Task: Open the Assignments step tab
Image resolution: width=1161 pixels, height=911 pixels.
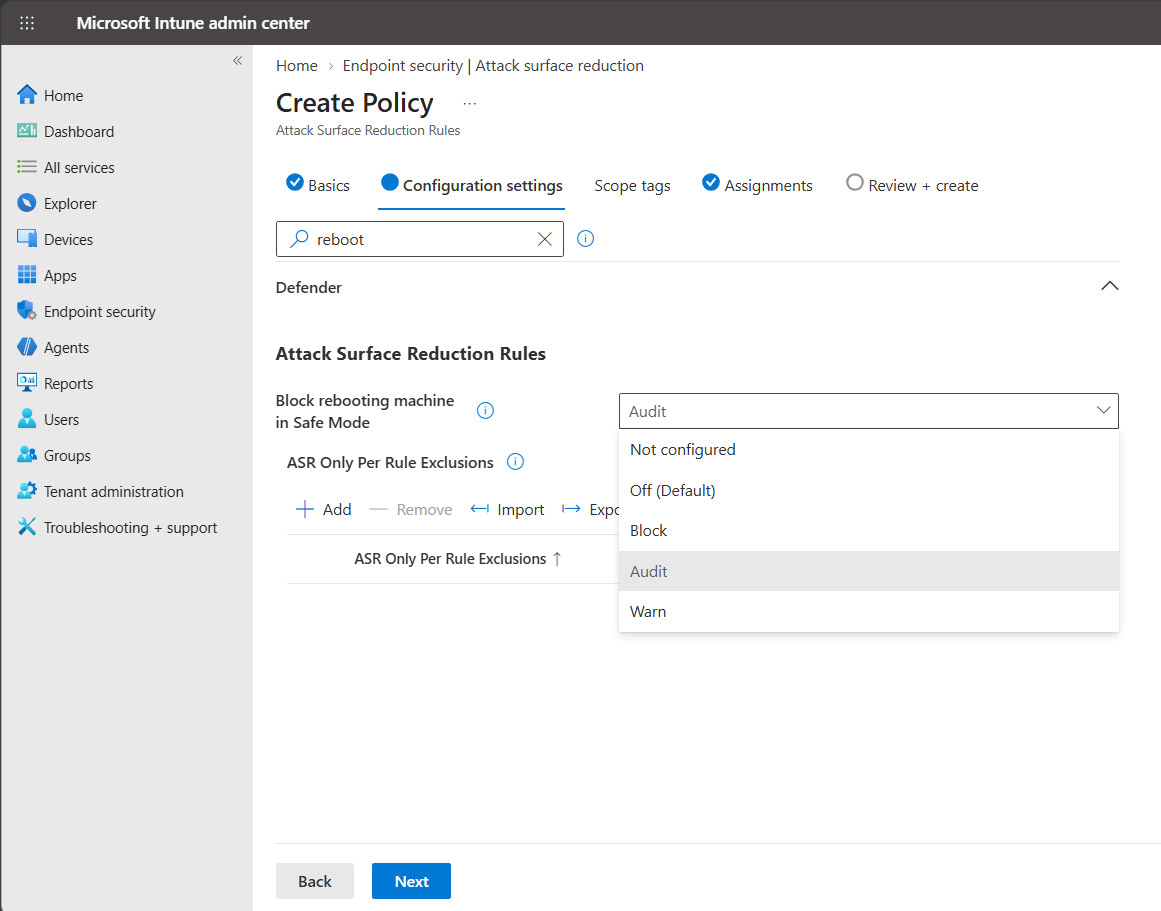Action: coord(757,185)
